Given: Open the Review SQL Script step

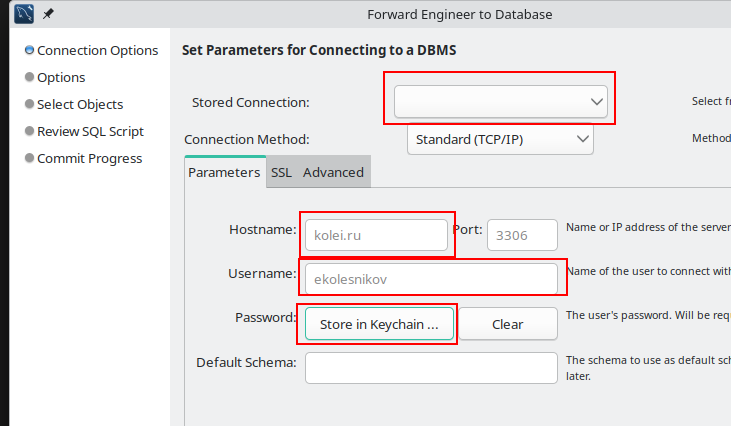Looking at the screenshot, I should (x=89, y=131).
